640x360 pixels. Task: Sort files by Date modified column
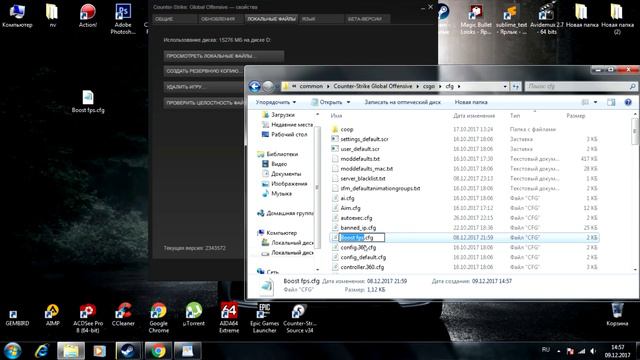click(x=474, y=116)
